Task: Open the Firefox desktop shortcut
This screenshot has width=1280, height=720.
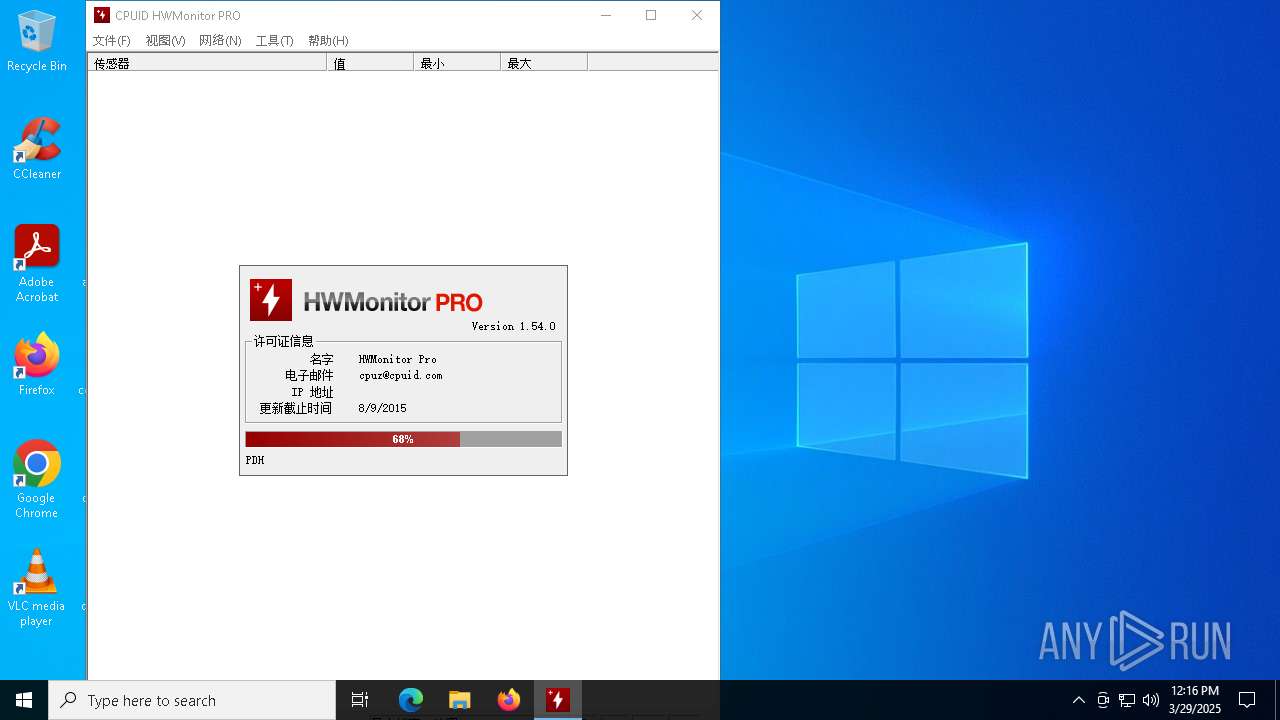Action: [x=37, y=364]
